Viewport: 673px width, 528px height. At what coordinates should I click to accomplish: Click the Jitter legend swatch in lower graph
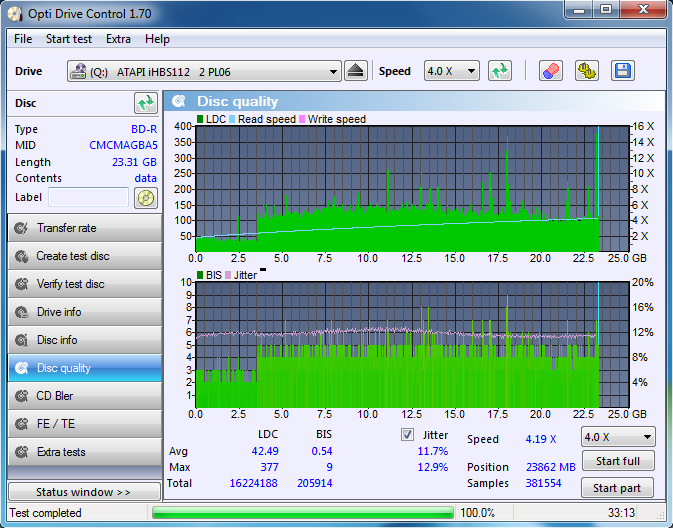228,275
